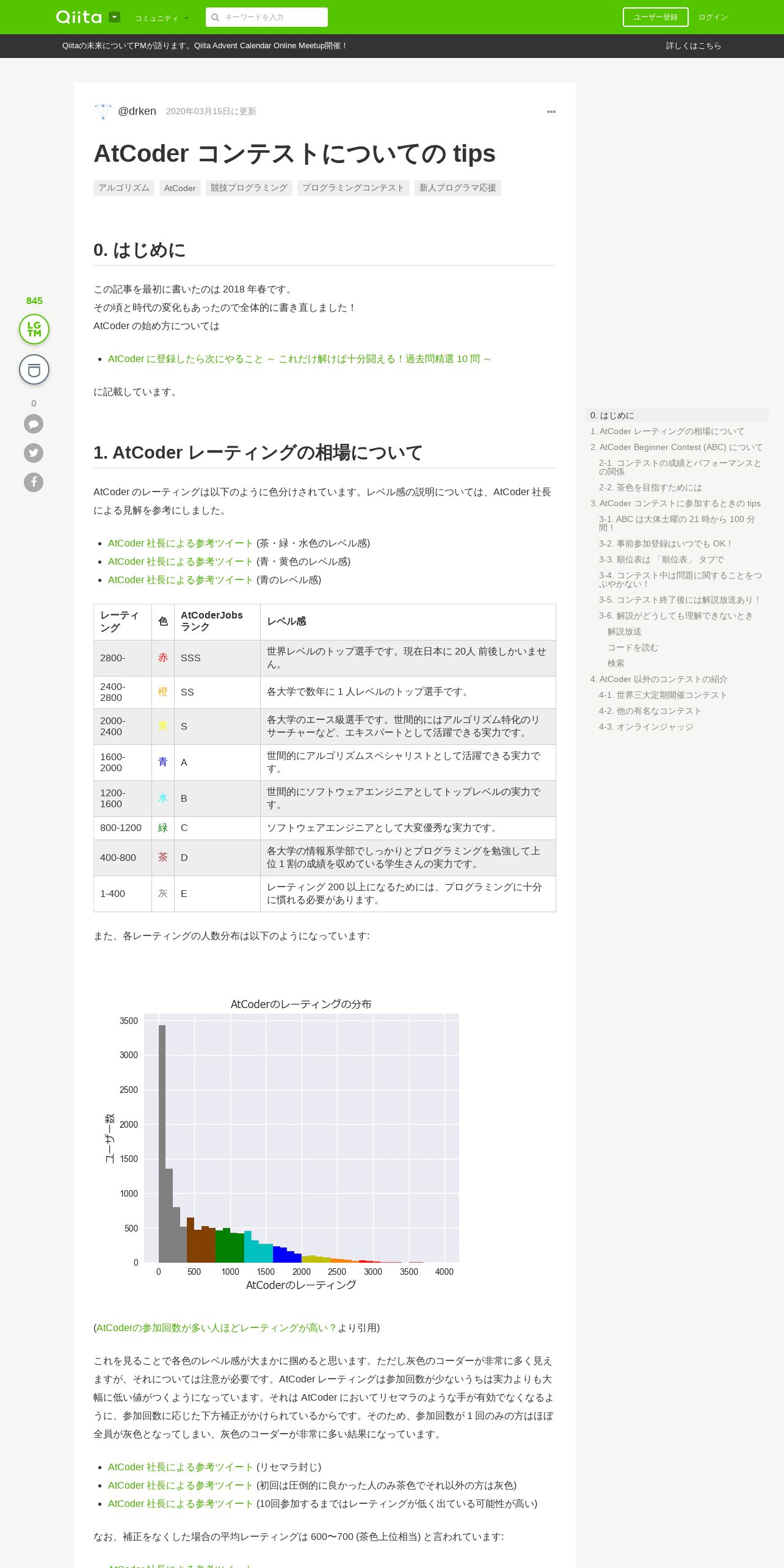Jump to 3-4. コンテスト中は問題に関することをつぶやかない
The image size is (784, 1568).
(x=680, y=579)
